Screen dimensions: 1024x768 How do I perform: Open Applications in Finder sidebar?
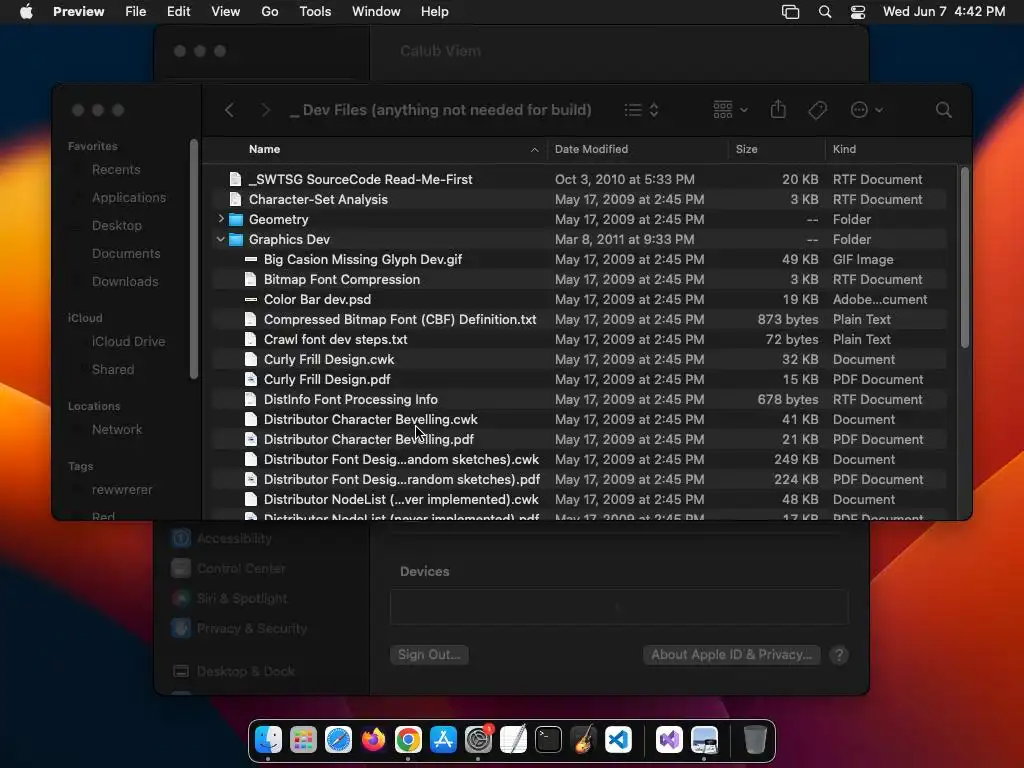(129, 197)
